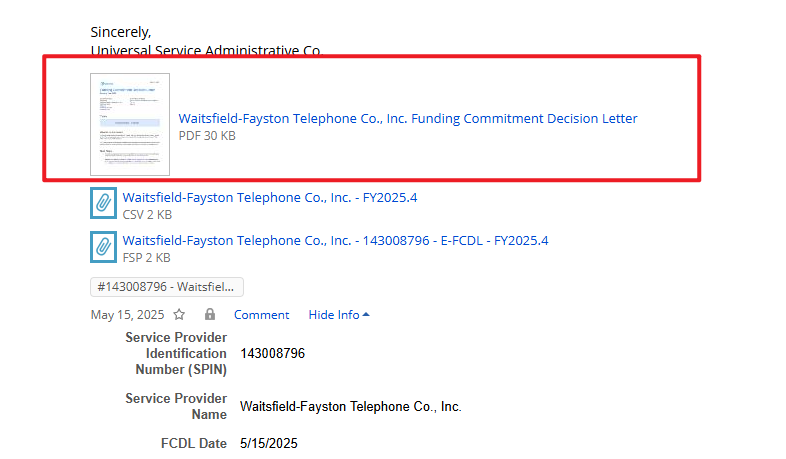The image size is (786, 459).
Task: Collapse details with Hide Info
Action: tap(339, 314)
